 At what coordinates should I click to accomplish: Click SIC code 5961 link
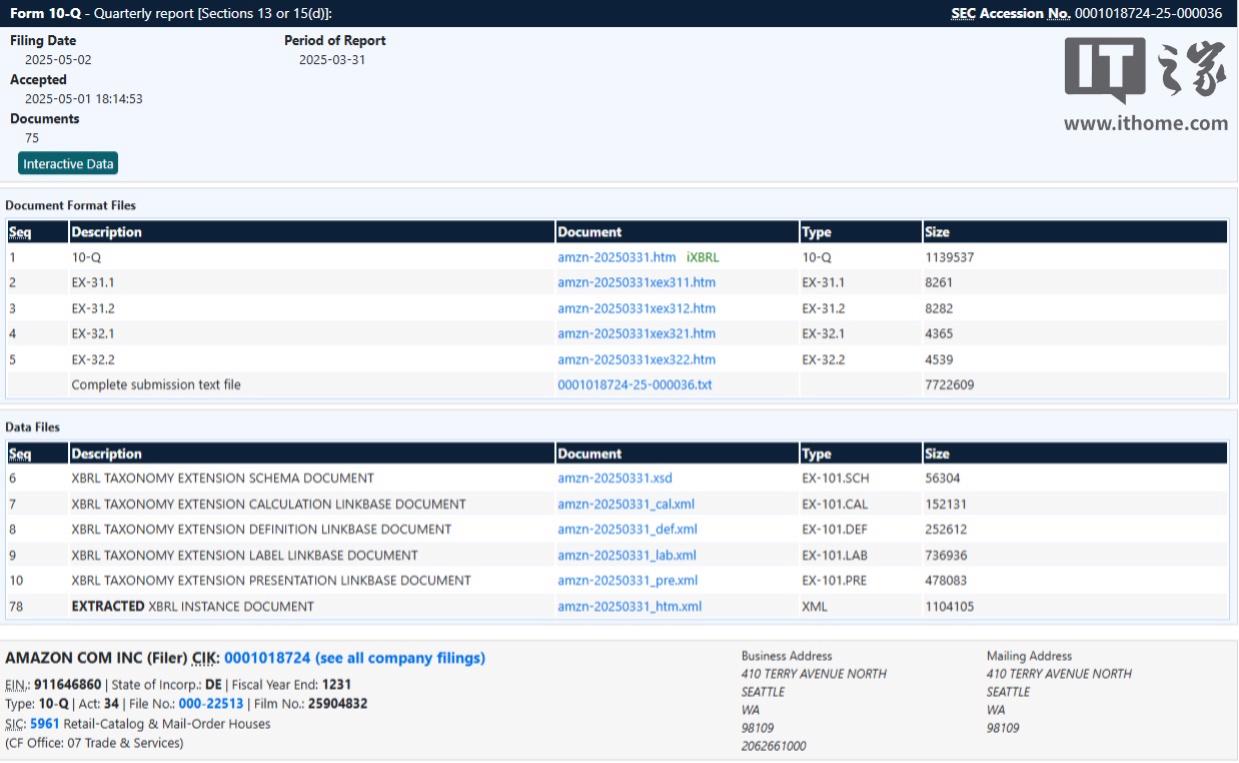click(44, 724)
